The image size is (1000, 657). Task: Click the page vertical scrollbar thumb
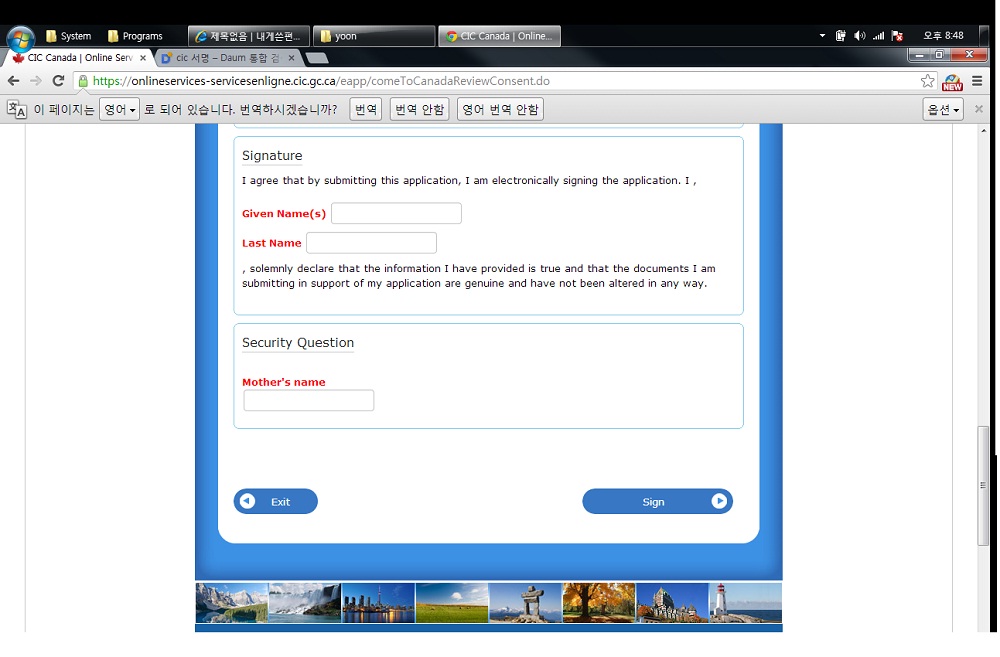tap(983, 485)
